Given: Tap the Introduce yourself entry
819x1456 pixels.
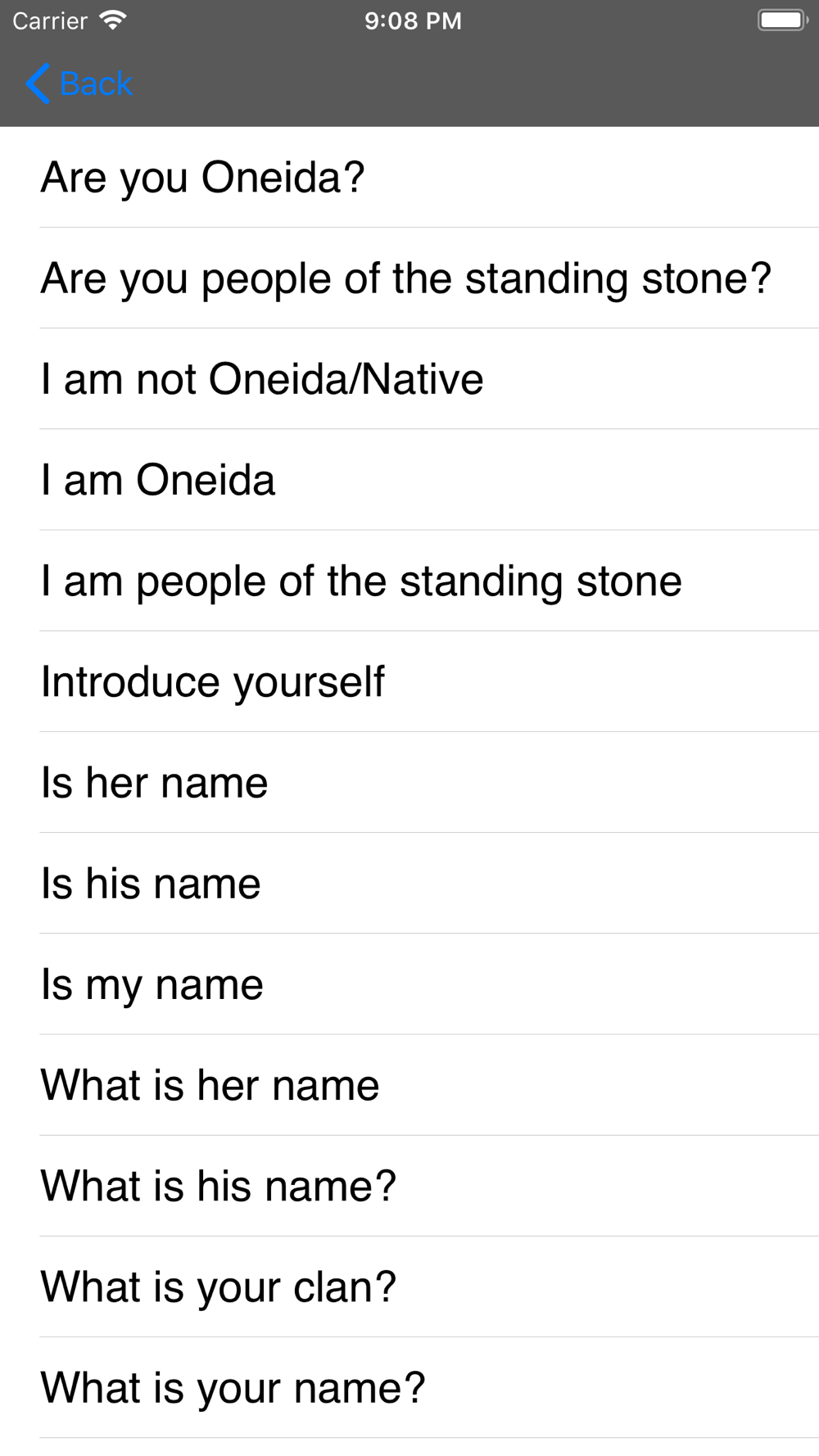Looking at the screenshot, I should [409, 681].
